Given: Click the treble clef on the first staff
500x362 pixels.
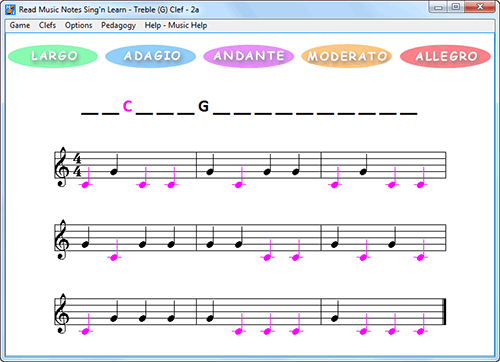Looking at the screenshot, I should tap(62, 167).
